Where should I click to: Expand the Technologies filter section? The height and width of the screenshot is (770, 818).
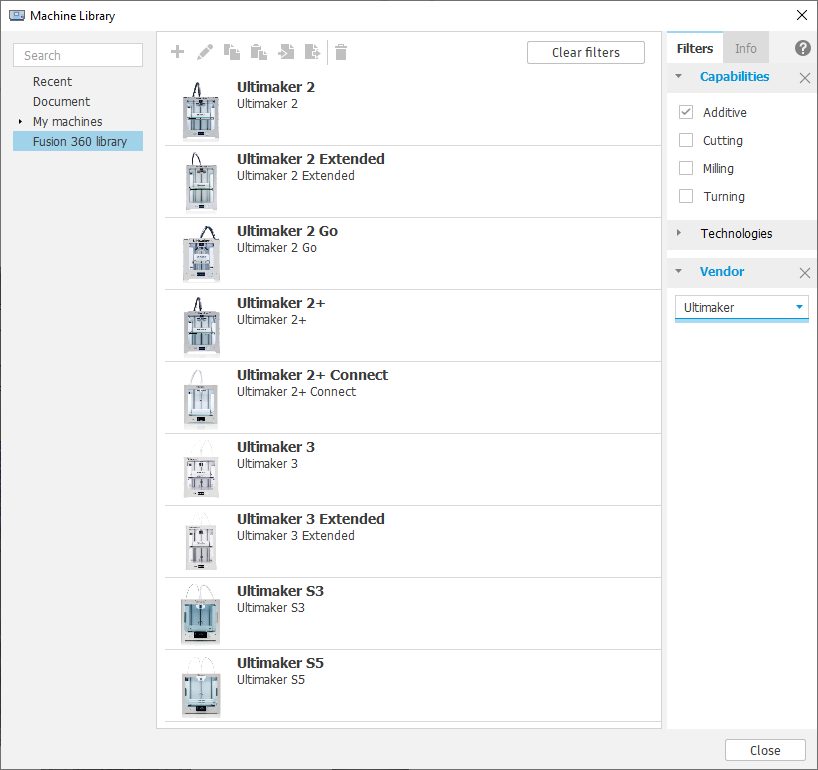(678, 233)
